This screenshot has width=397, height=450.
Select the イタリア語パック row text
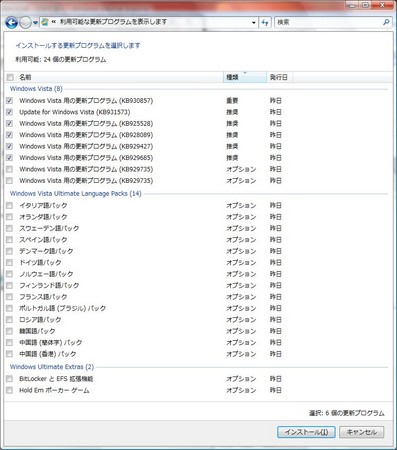click(43, 205)
